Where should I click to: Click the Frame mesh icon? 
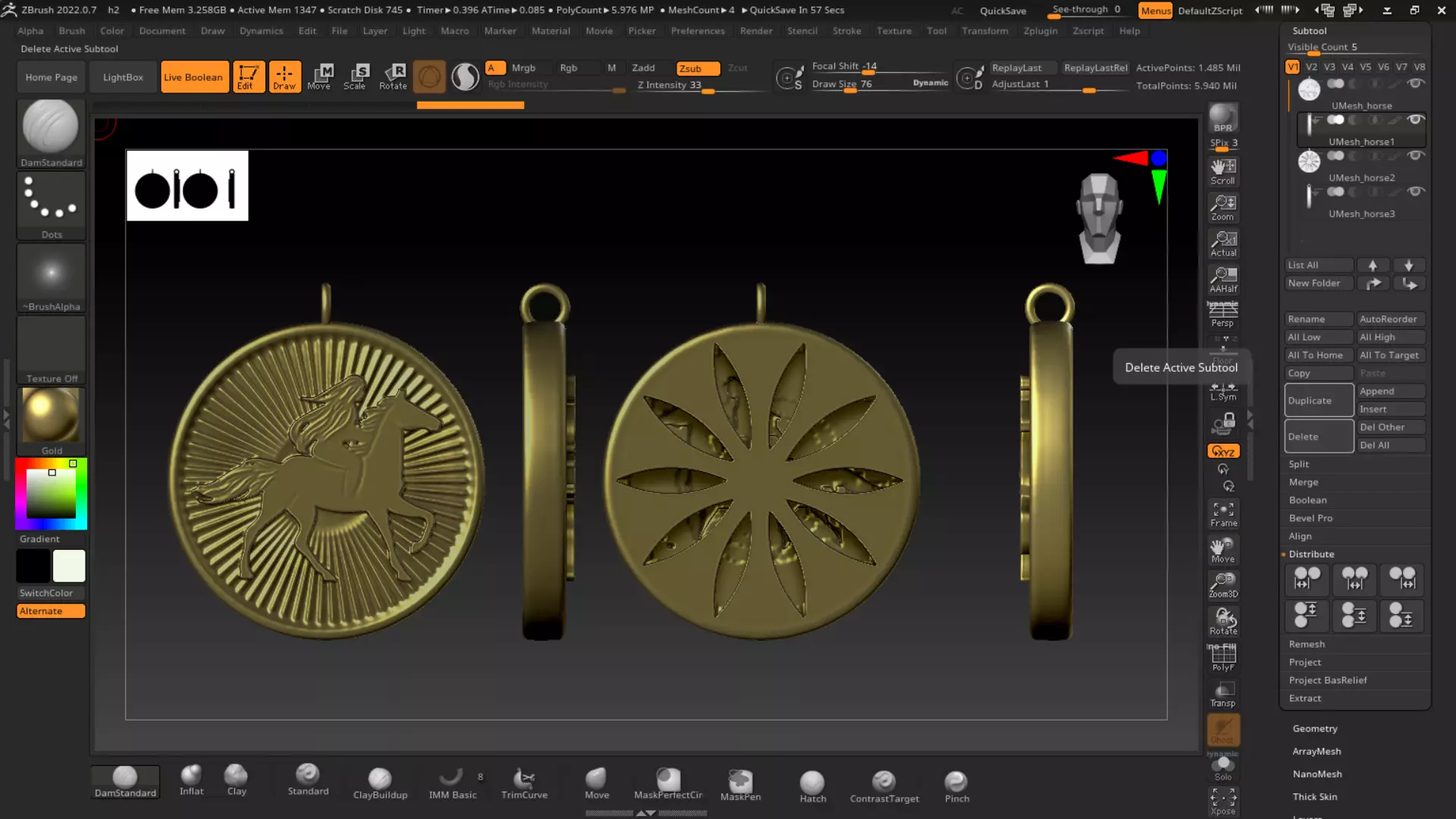[1222, 514]
